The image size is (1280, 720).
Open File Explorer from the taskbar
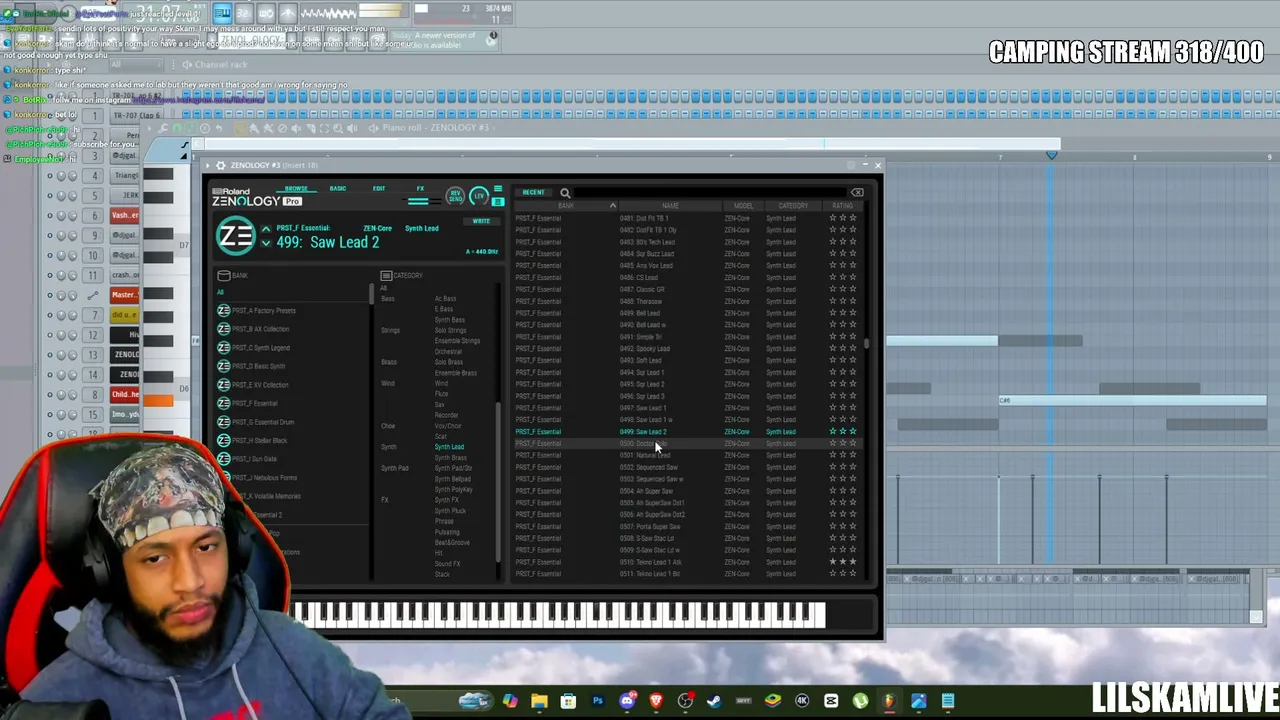539,701
